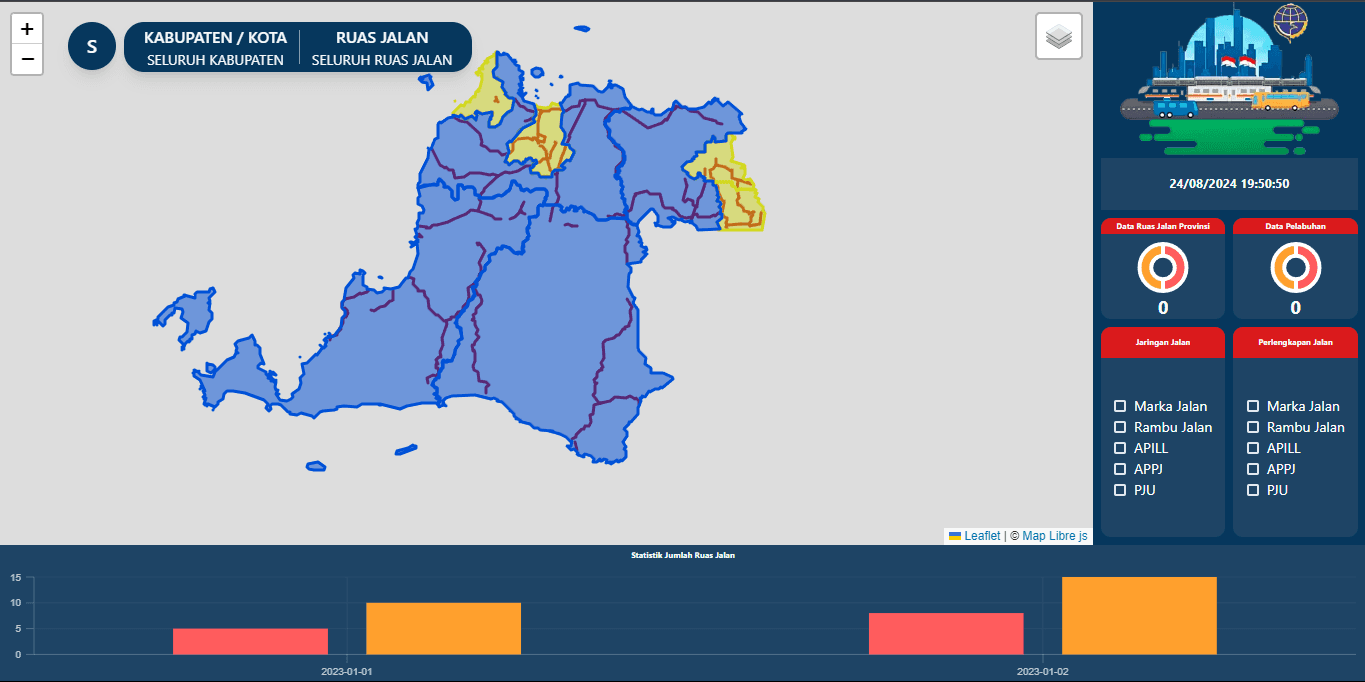
Task: Open the Kabupaten / Kota selector
Action: 215,47
